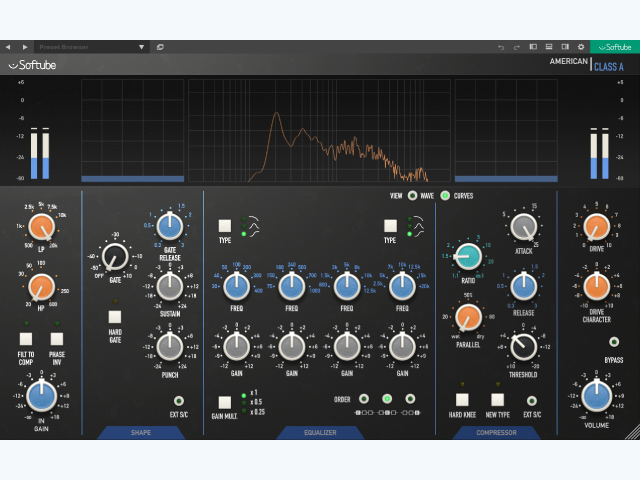
Task: Click the HP filter knob
Action: [41, 287]
